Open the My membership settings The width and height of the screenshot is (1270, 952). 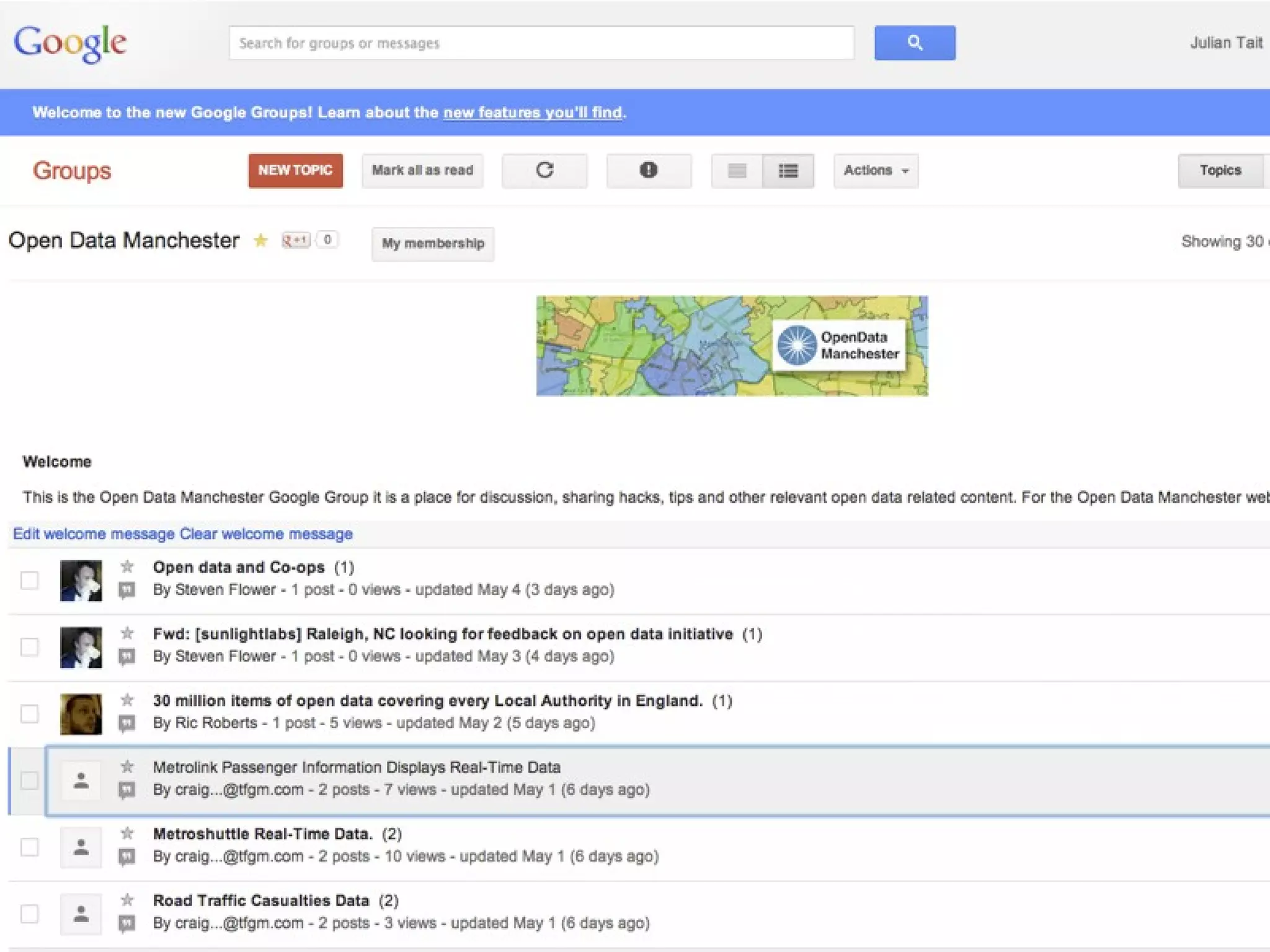432,244
